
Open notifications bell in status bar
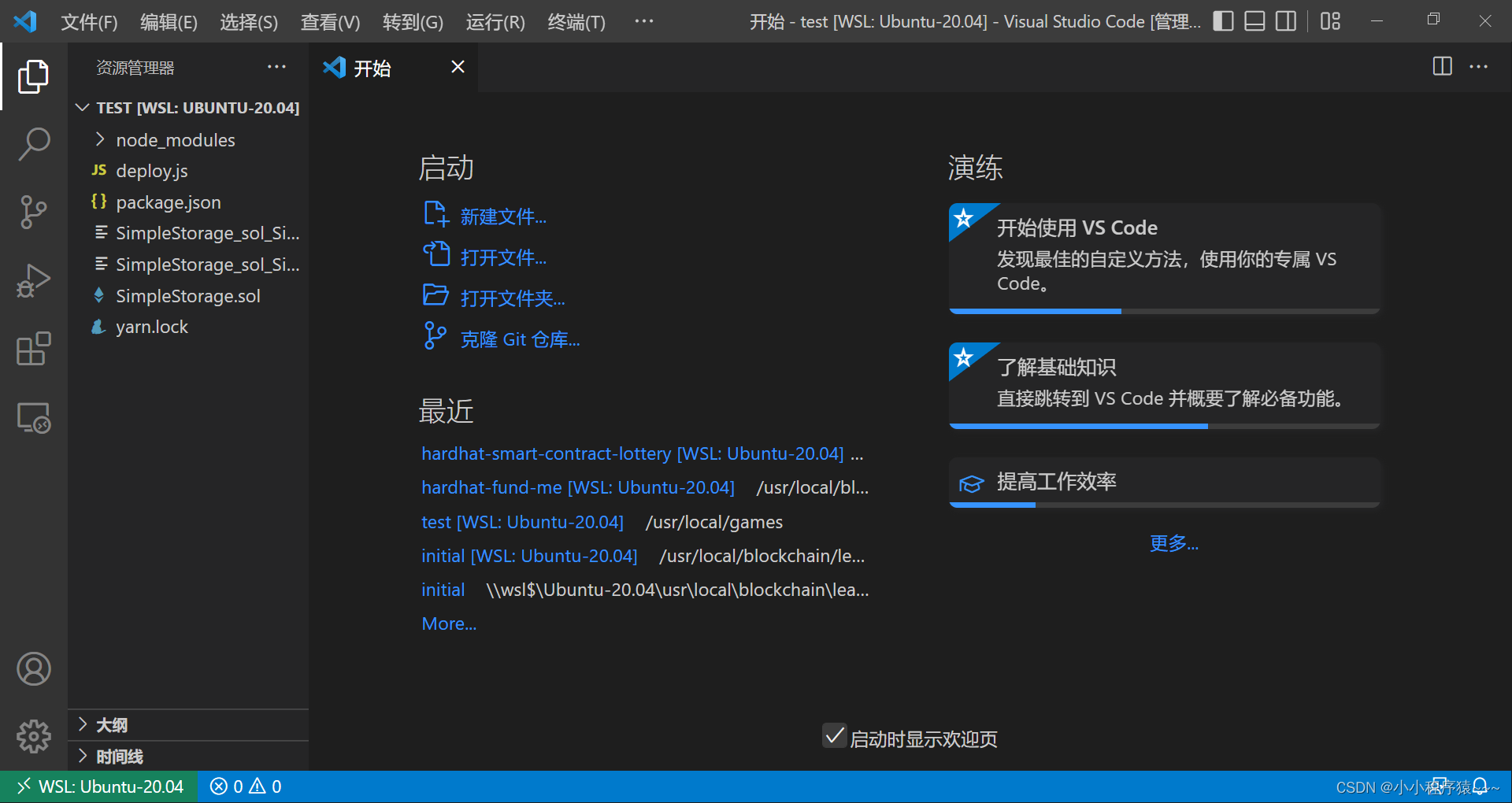[1480, 786]
